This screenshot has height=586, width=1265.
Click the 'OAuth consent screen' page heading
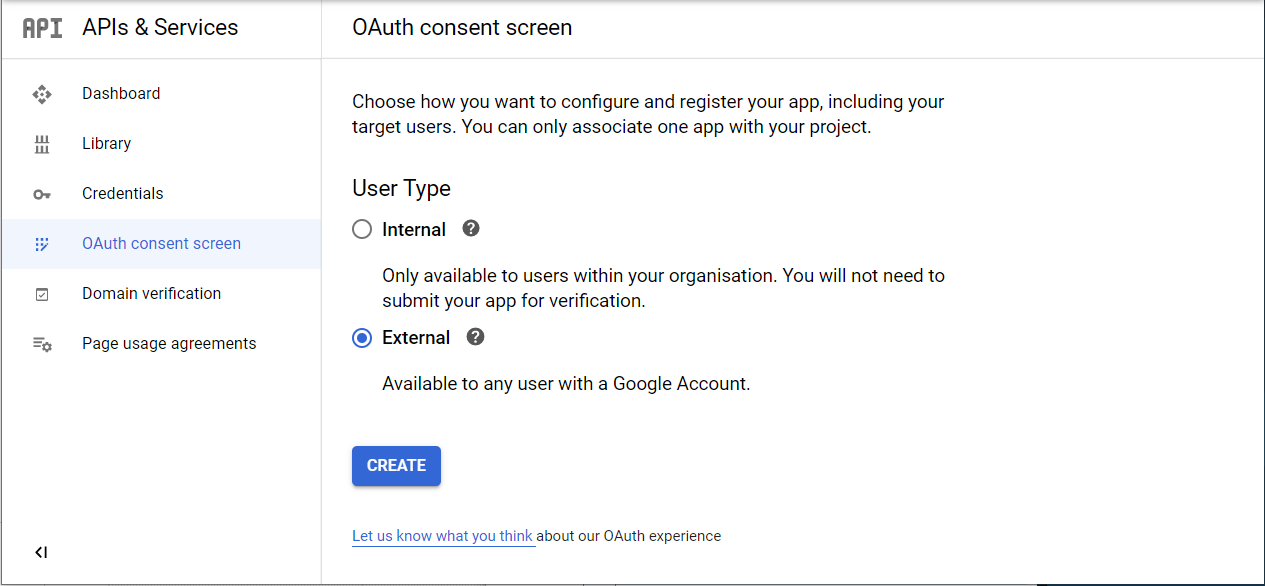tap(462, 28)
